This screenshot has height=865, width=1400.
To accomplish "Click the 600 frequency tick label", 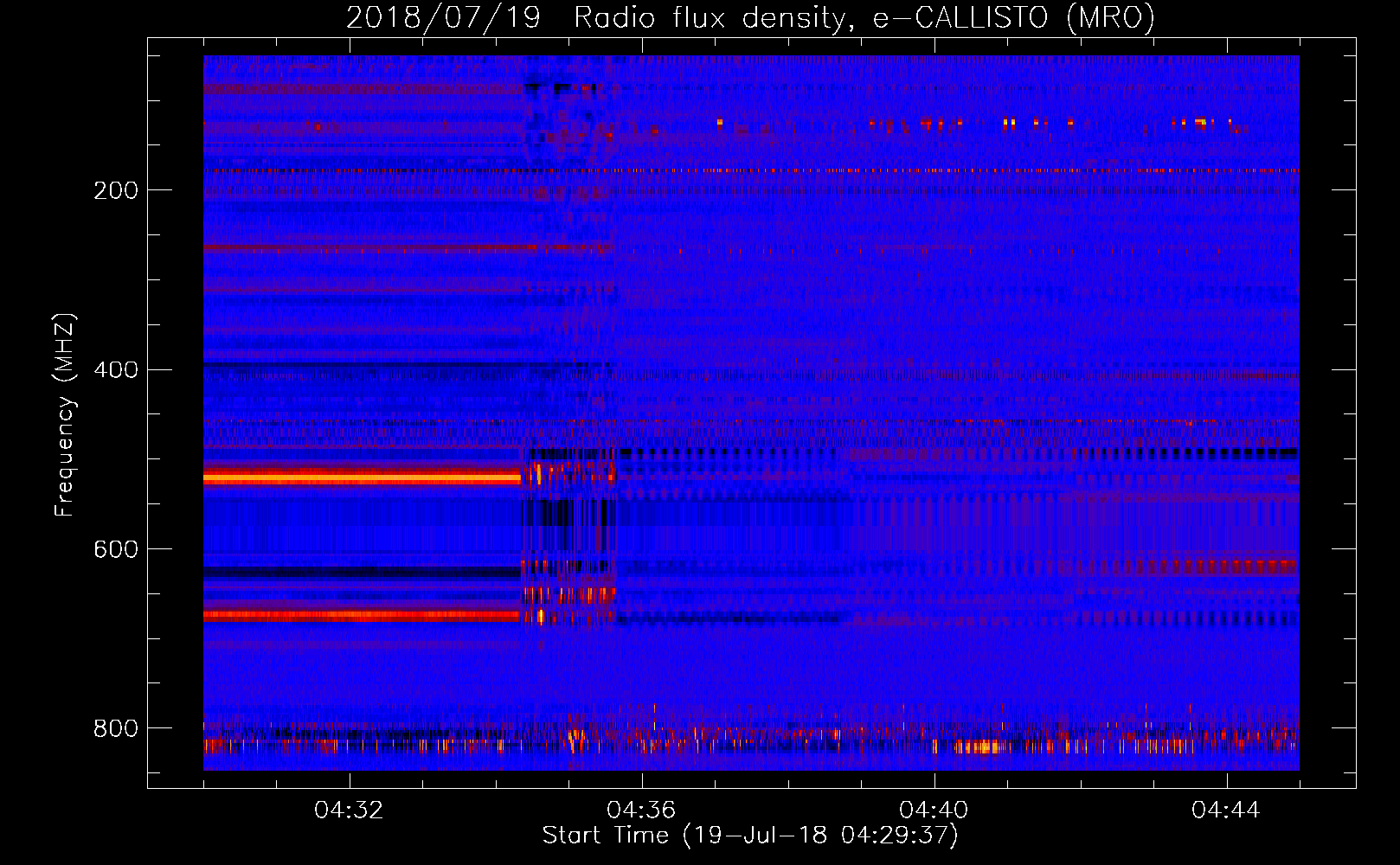I will 116,550.
